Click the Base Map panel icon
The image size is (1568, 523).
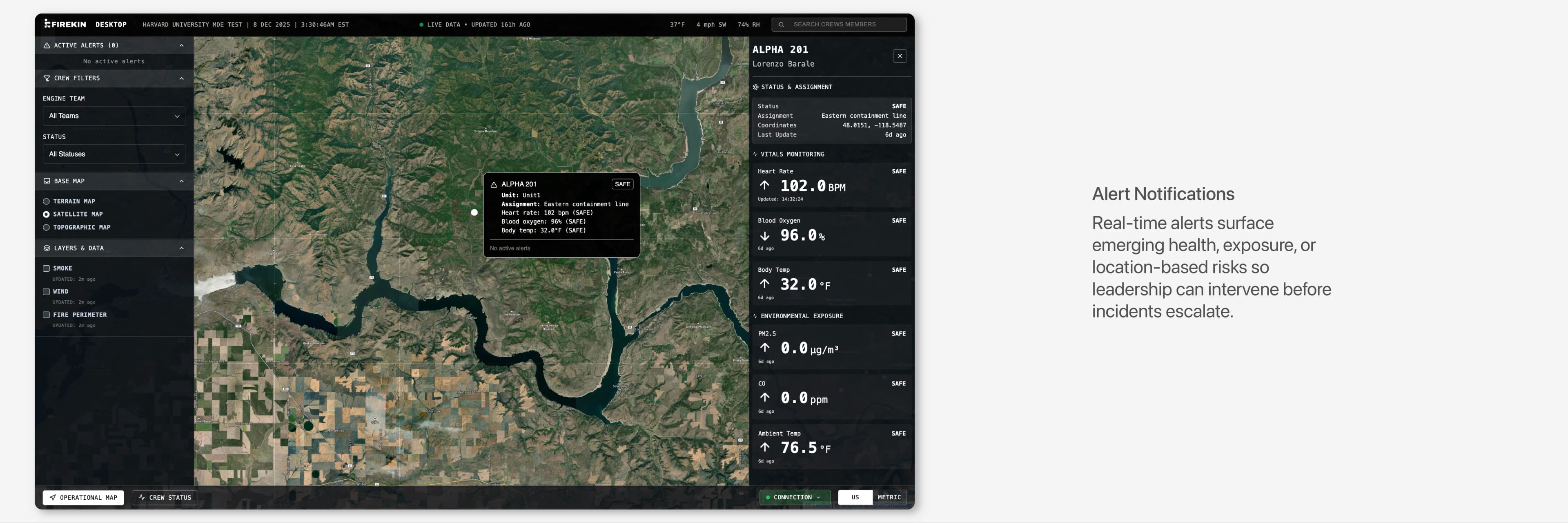[x=46, y=181]
